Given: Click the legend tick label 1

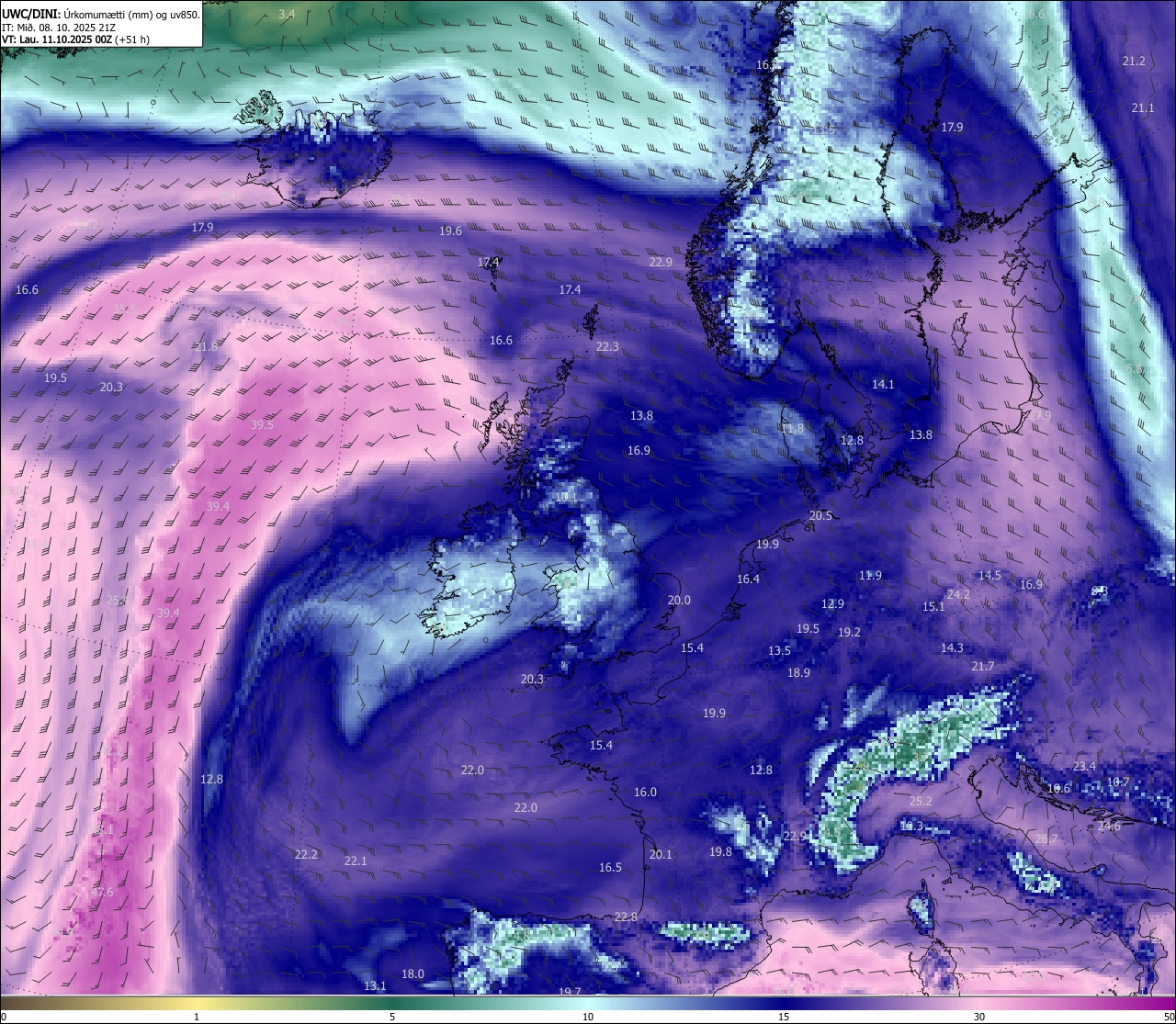Looking at the screenshot, I should [196, 1017].
